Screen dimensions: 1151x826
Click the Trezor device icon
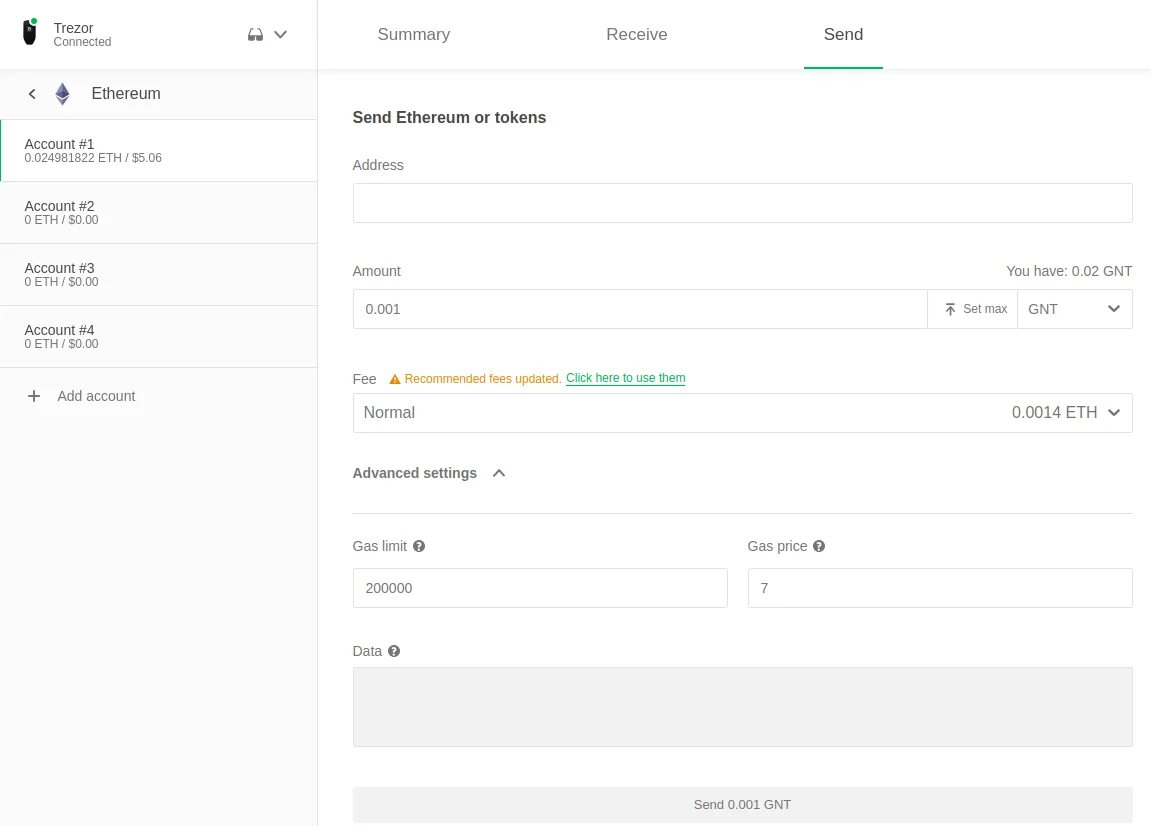pyautogui.click(x=30, y=33)
